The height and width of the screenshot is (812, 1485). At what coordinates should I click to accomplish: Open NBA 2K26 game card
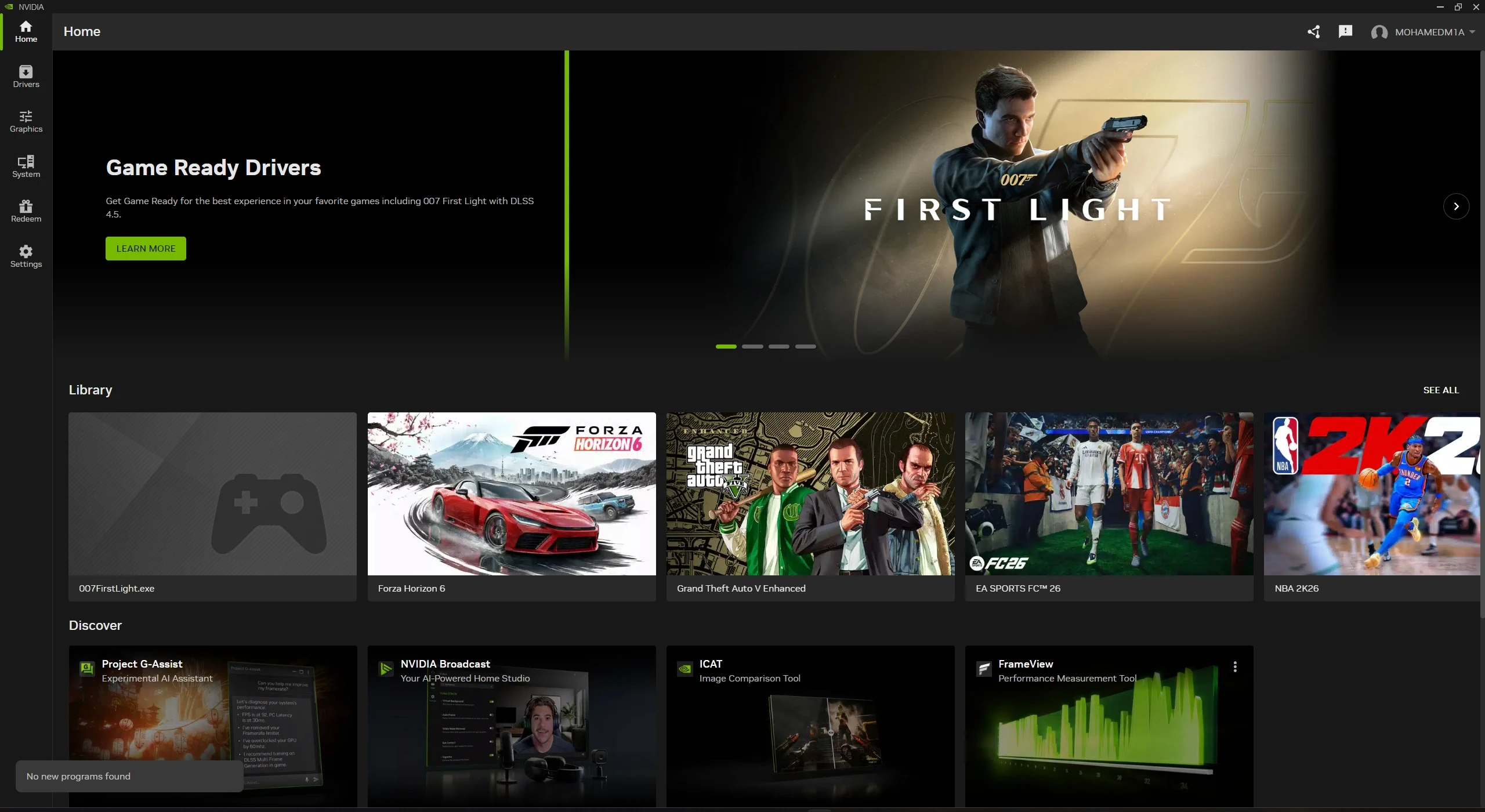[1372, 506]
